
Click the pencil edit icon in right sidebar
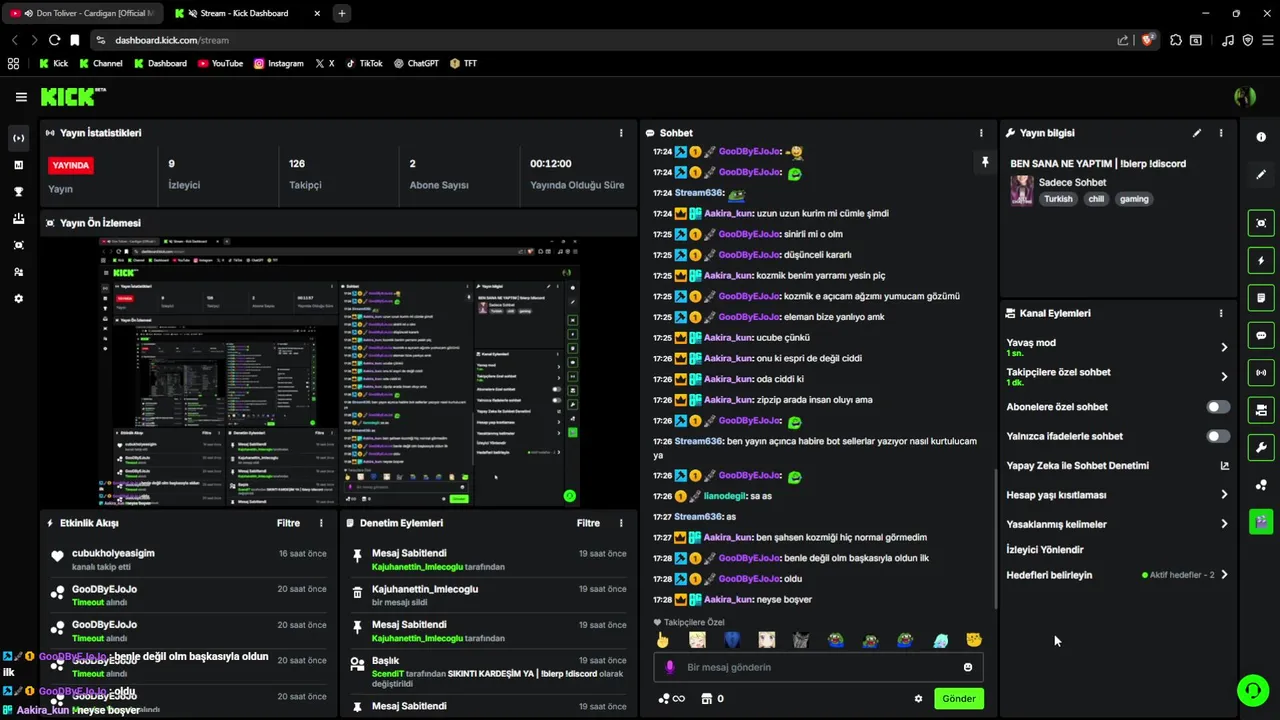[1261, 174]
